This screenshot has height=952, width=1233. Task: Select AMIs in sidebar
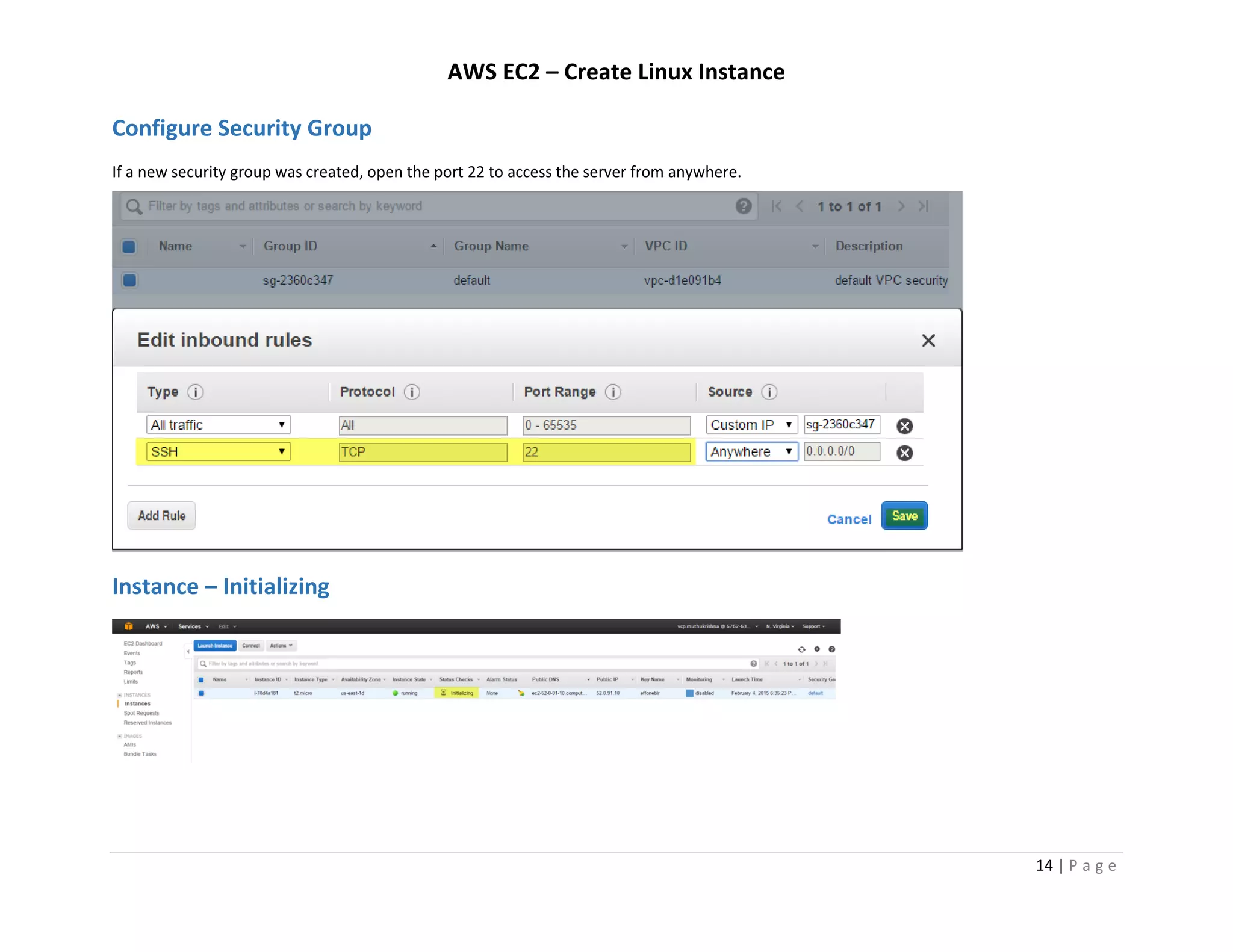tap(130, 745)
